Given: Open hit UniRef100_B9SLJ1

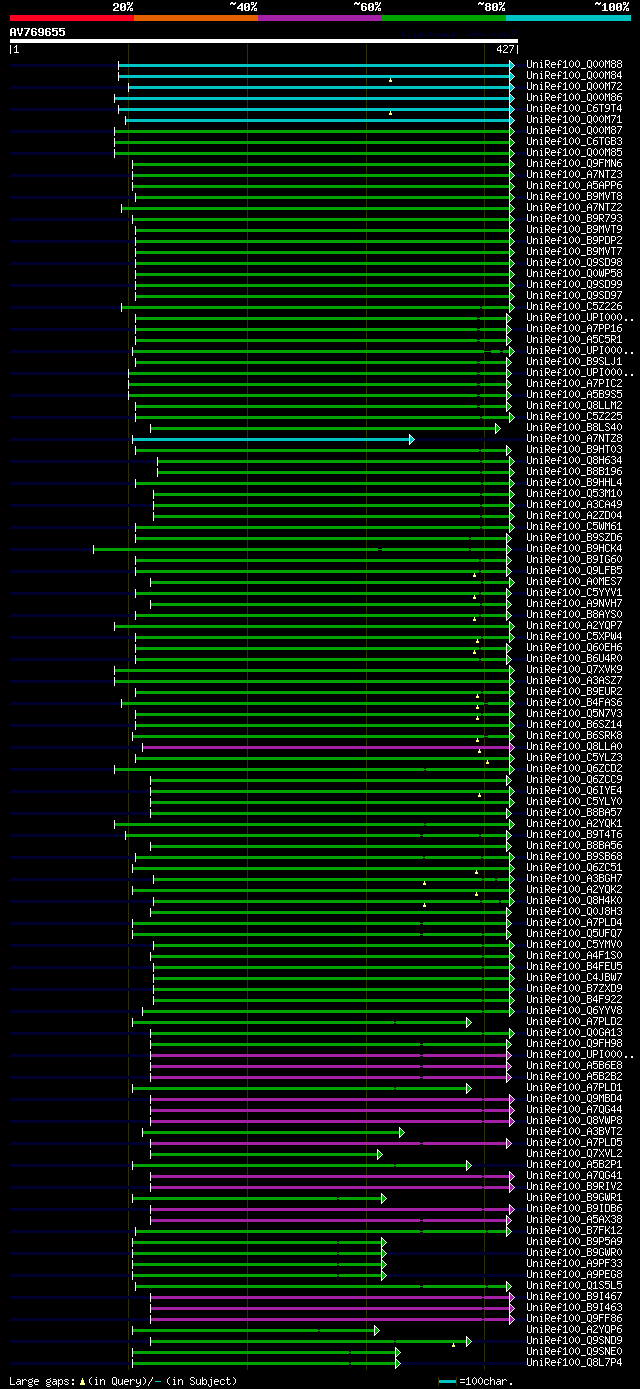Looking at the screenshot, I should point(574,362).
